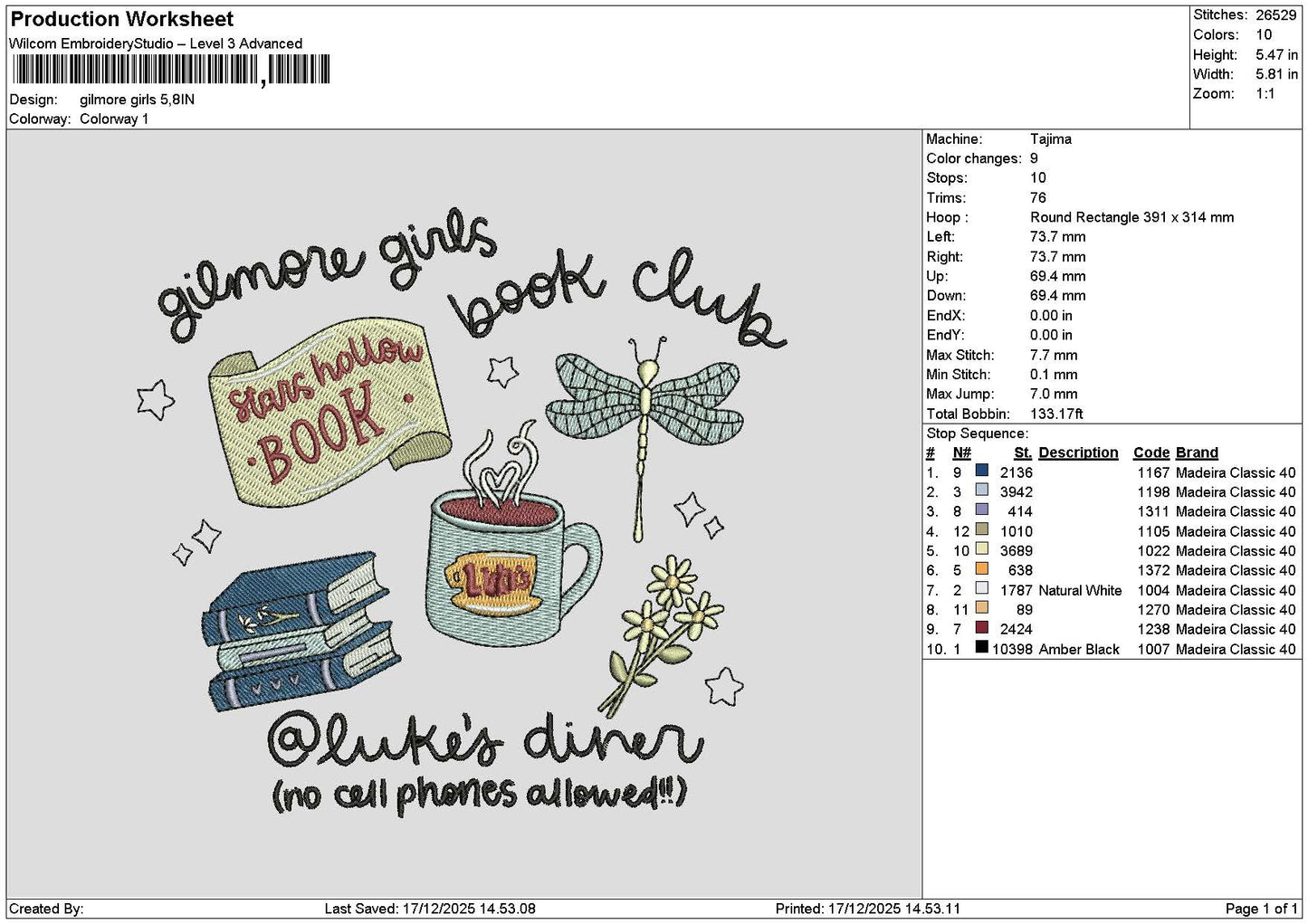The width and height of the screenshot is (1308, 924).
Task: Click the stitches count 26529
Action: click(1276, 15)
